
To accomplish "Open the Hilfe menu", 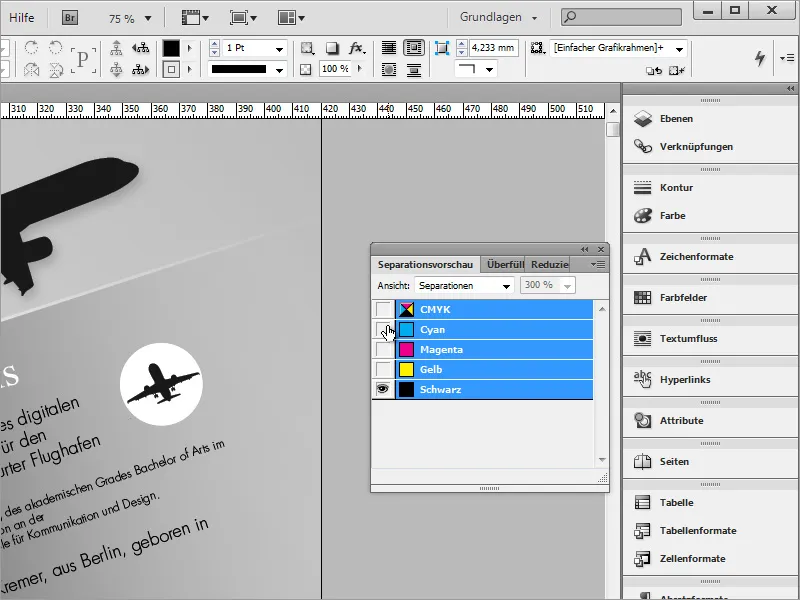I will pyautogui.click(x=22, y=17).
